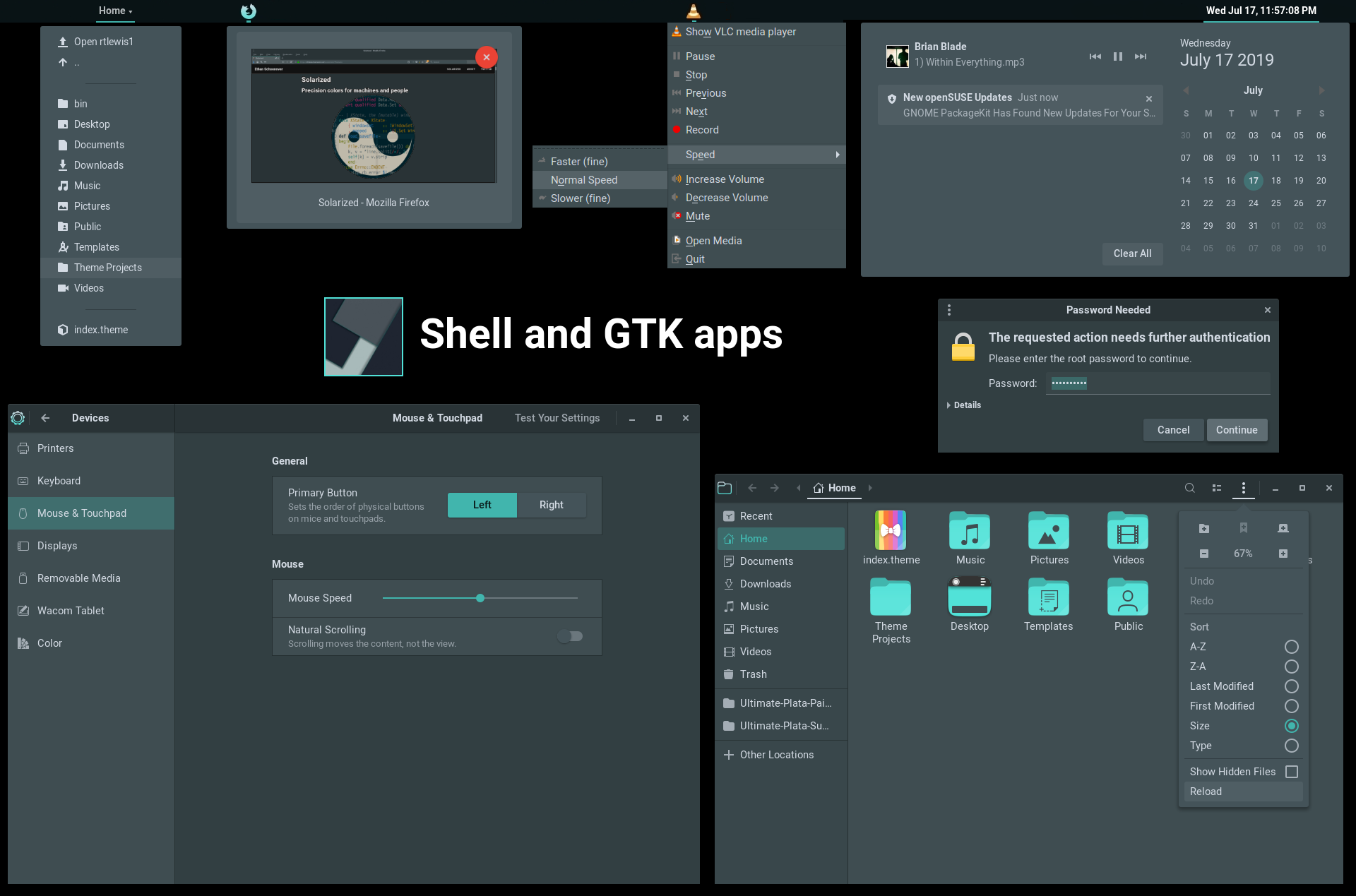Close Solarized Firefox window thumbnail with red button
This screenshot has width=1356, height=896.
click(x=487, y=57)
